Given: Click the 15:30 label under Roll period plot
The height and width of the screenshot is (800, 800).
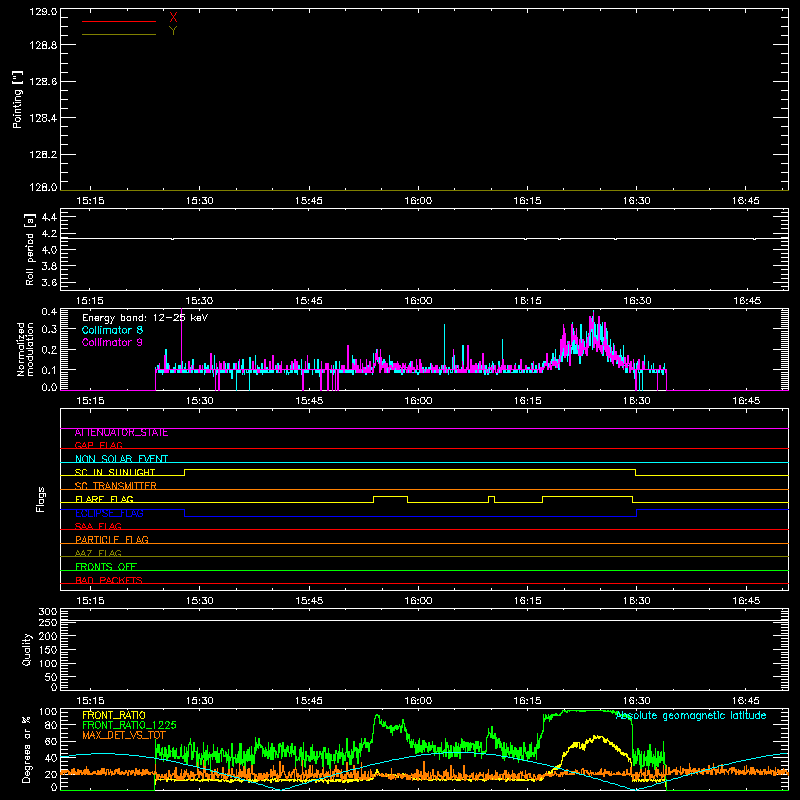Looking at the screenshot, I should [199, 301].
